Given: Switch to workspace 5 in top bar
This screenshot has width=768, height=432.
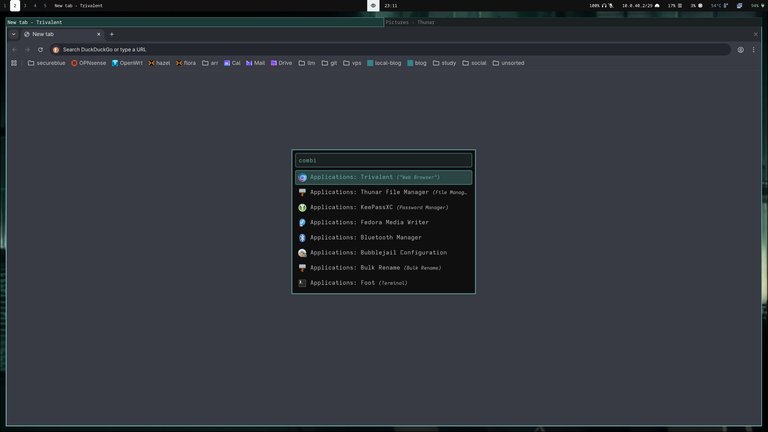Looking at the screenshot, I should (45, 6).
